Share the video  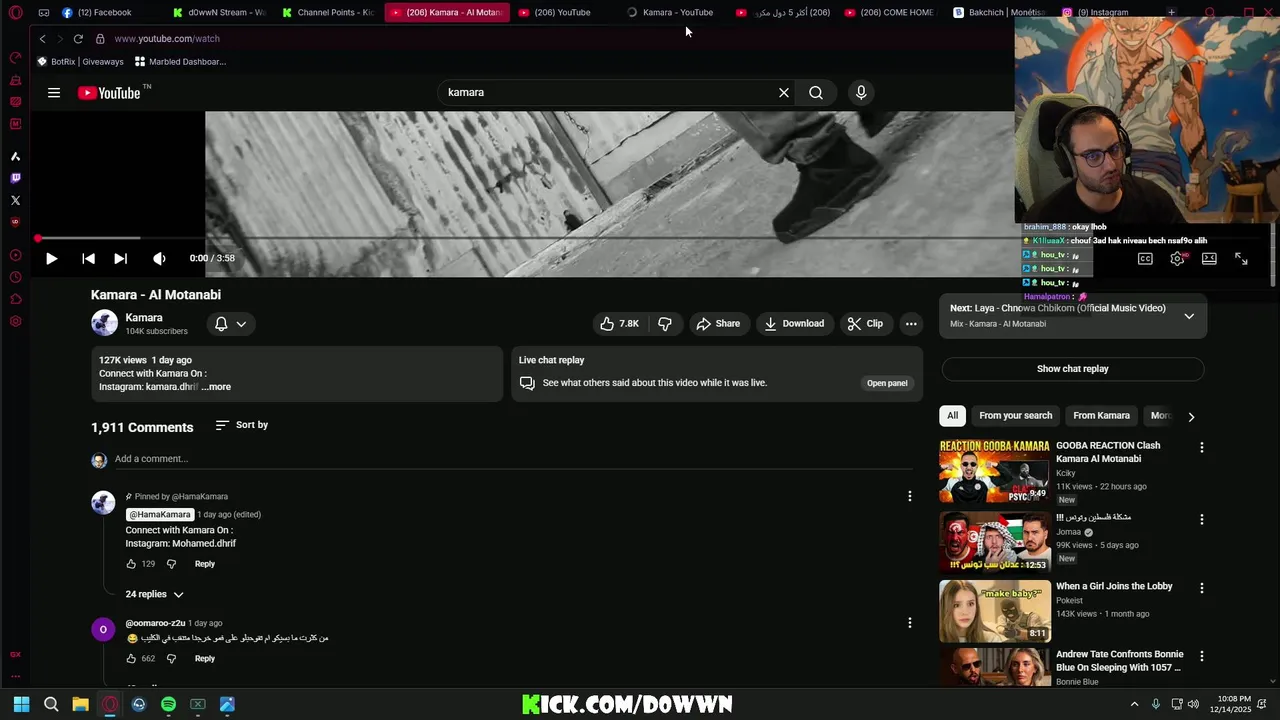[x=718, y=324]
